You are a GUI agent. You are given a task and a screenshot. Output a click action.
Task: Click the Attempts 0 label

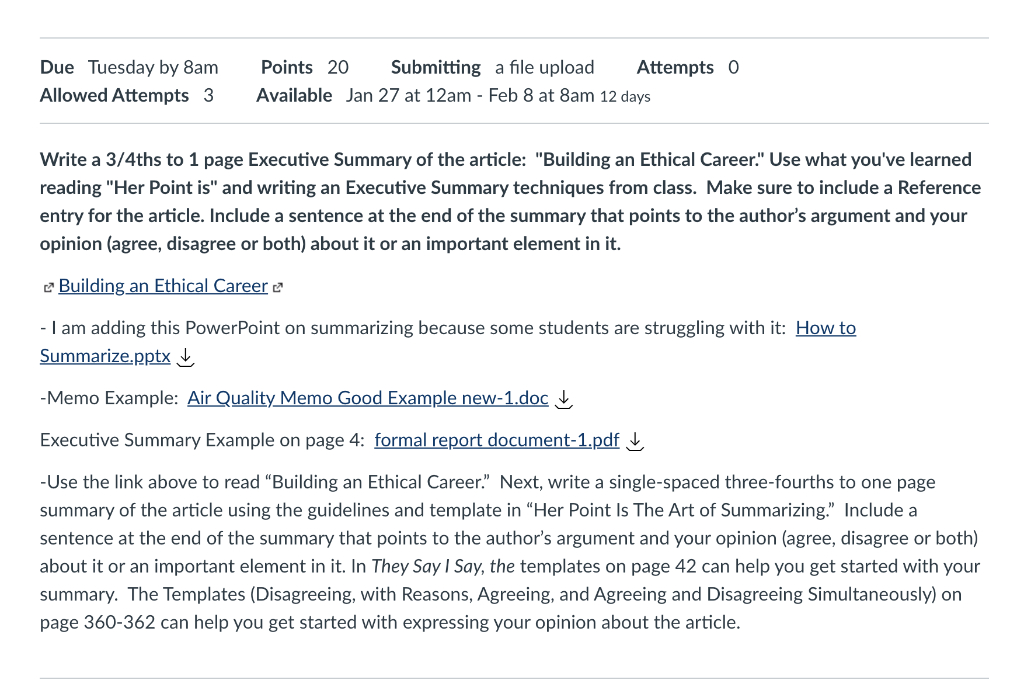pyautogui.click(x=687, y=67)
